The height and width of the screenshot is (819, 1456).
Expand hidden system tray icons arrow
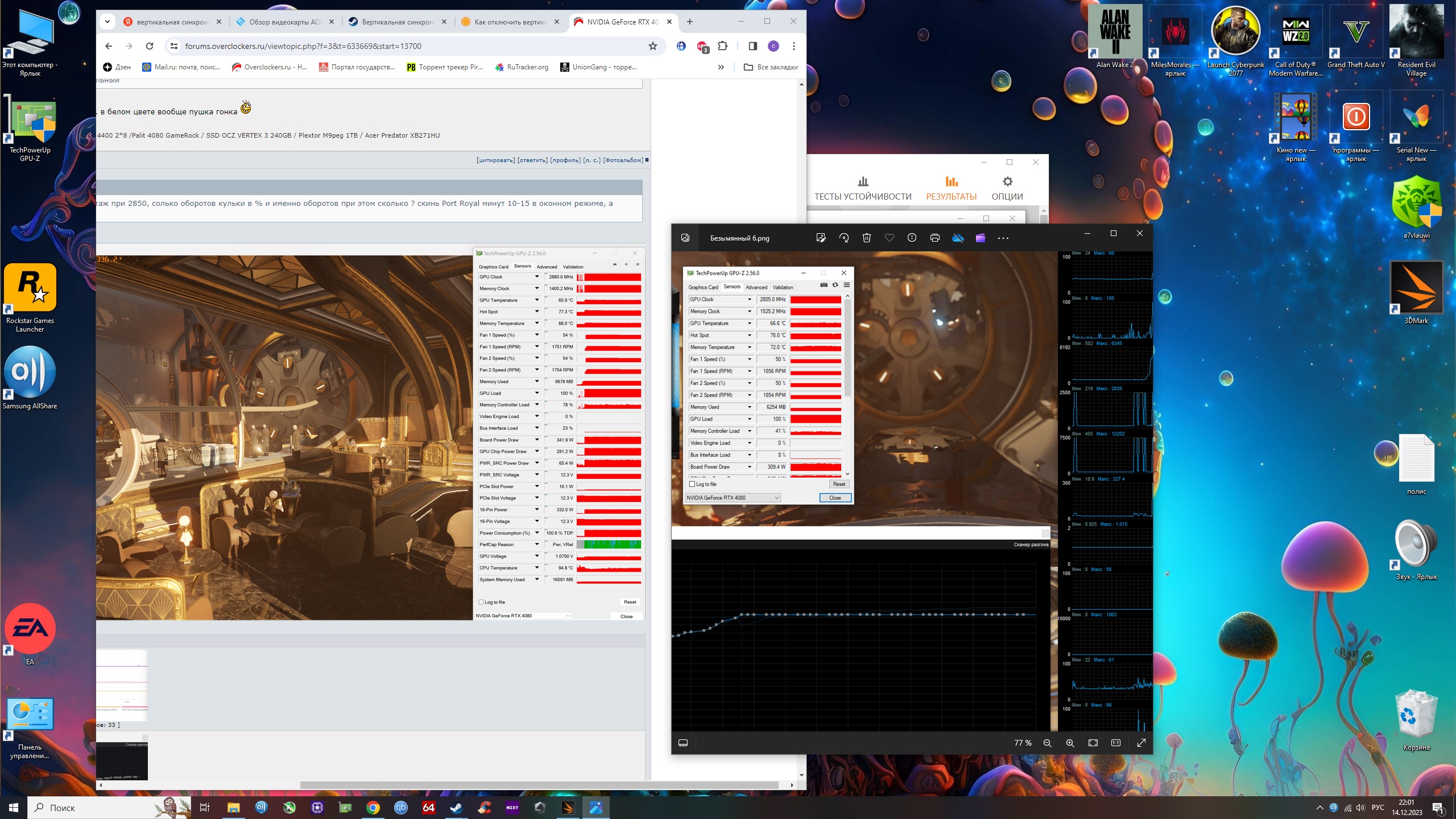pos(1319,808)
